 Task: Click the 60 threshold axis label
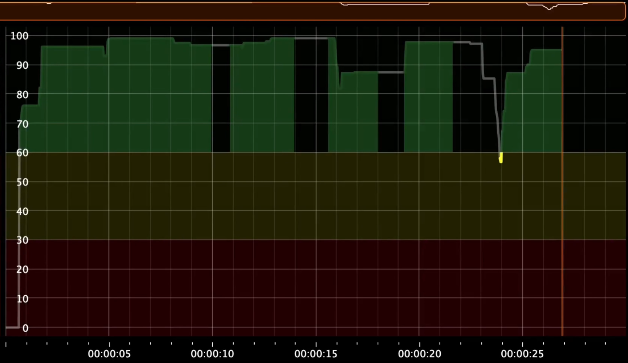click(22, 152)
